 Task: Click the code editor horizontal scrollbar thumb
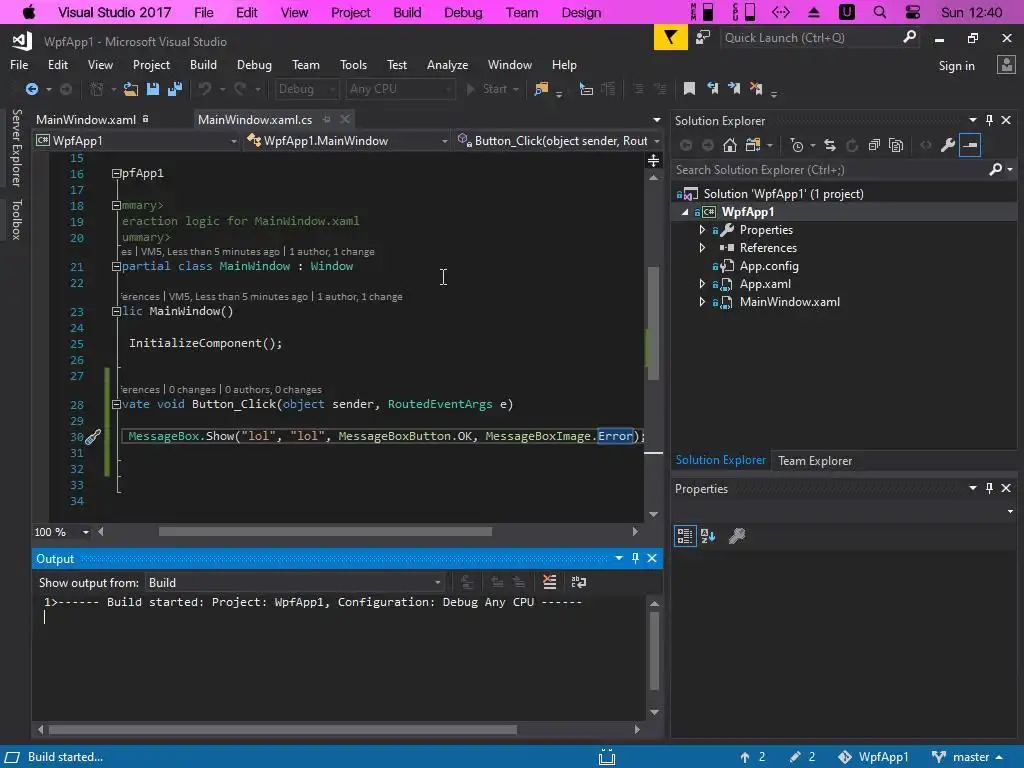pos(325,532)
